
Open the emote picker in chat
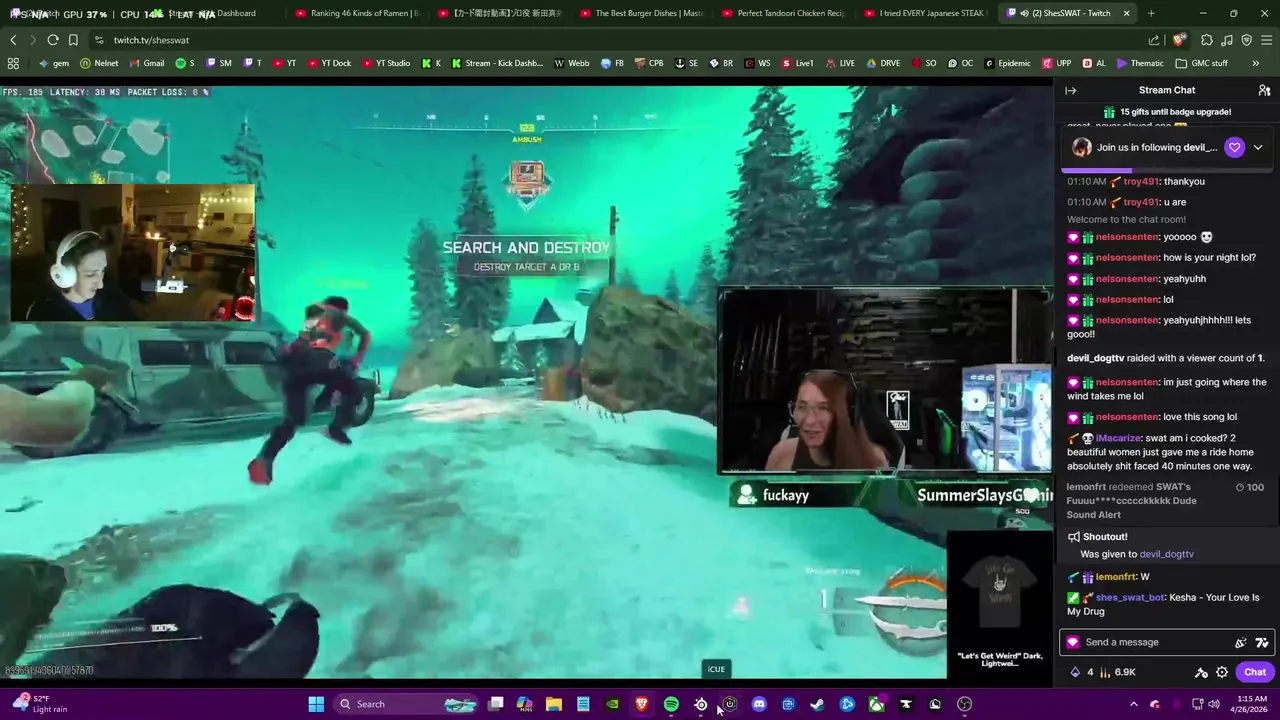click(1262, 642)
